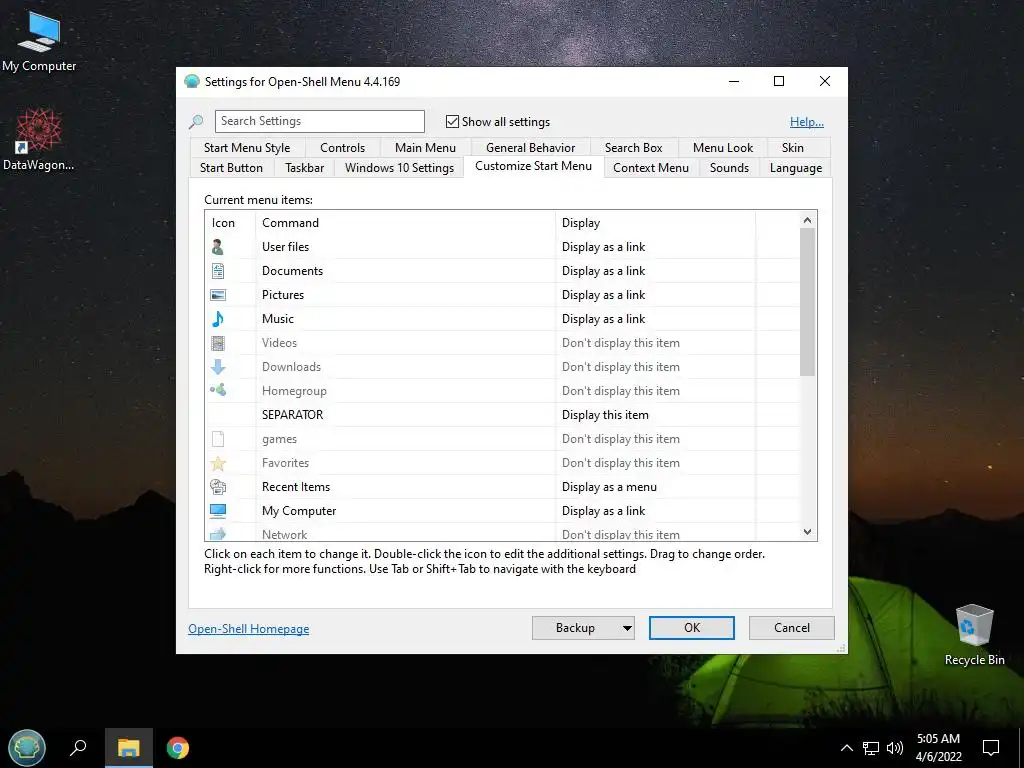Open the Backup dropdown arrow

(627, 628)
